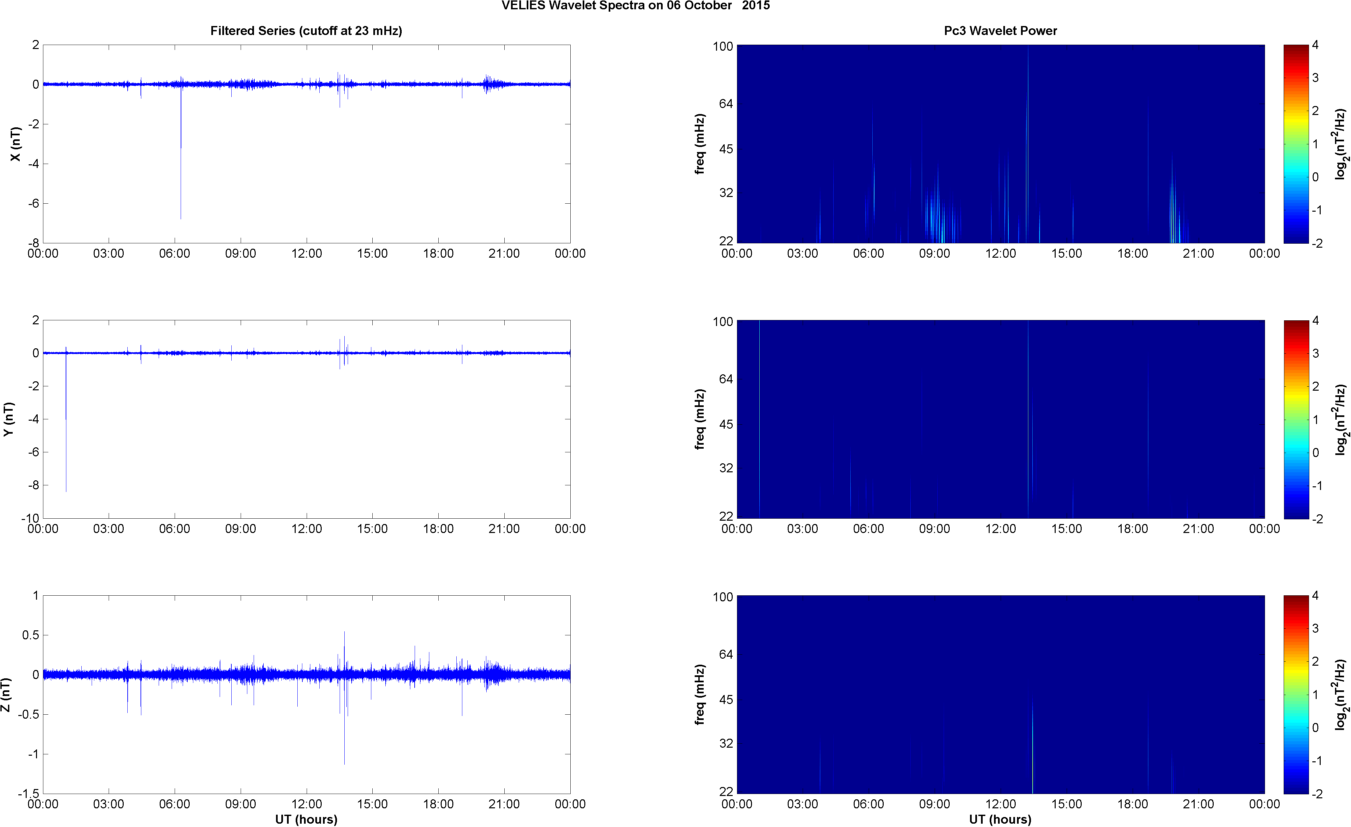Click the 'freq (mHz)' label of the Z spectrogram
1351x827 pixels.
click(700, 694)
